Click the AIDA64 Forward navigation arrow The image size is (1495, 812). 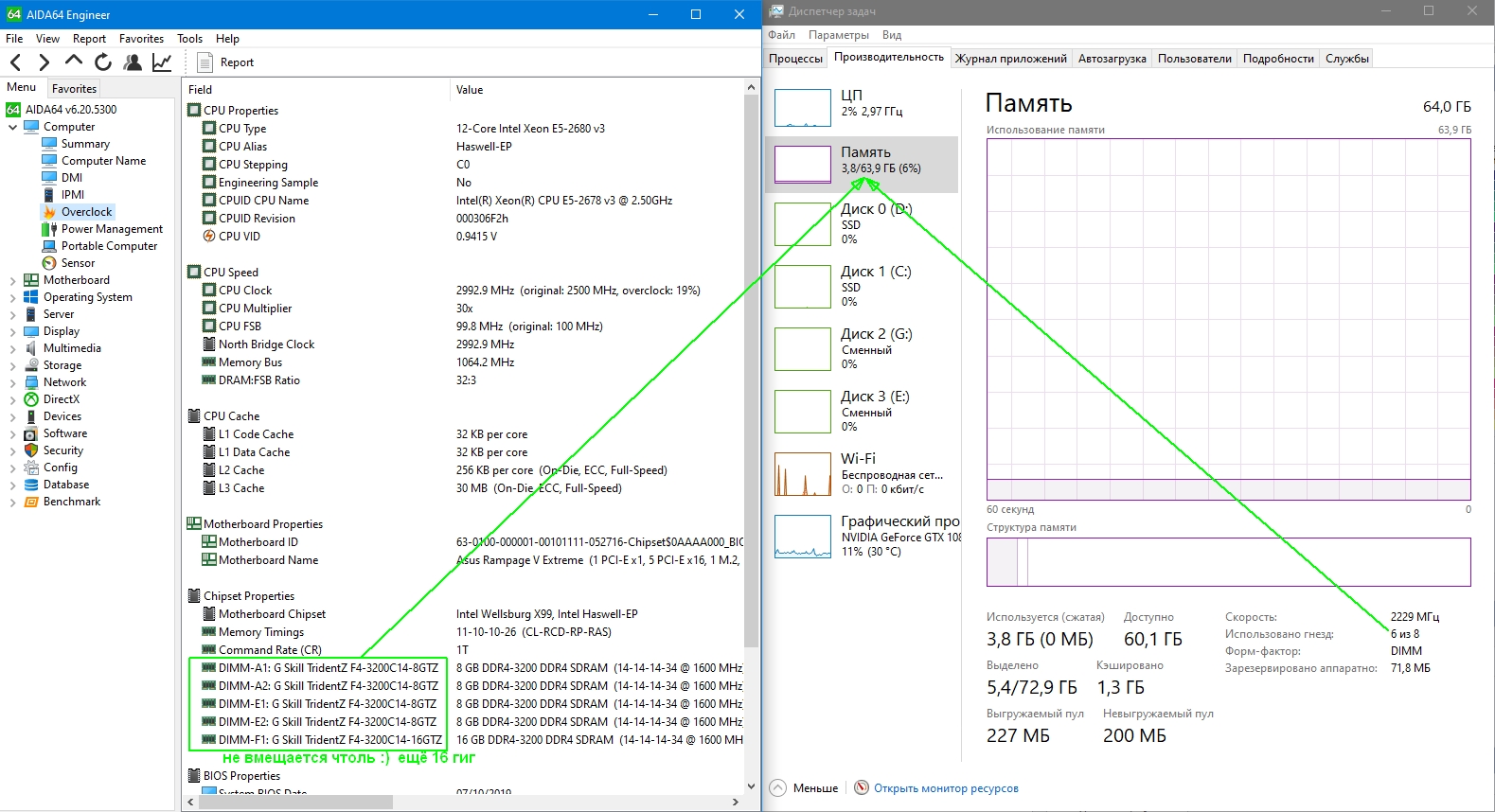tap(44, 62)
